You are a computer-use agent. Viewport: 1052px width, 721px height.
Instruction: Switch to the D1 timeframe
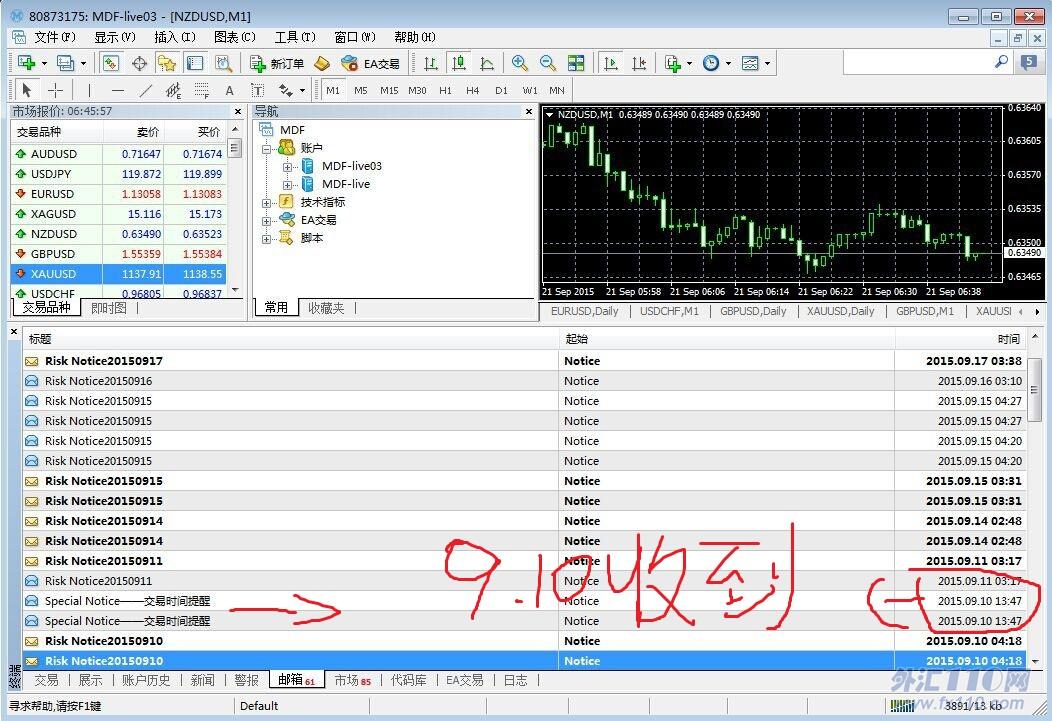[x=501, y=90]
